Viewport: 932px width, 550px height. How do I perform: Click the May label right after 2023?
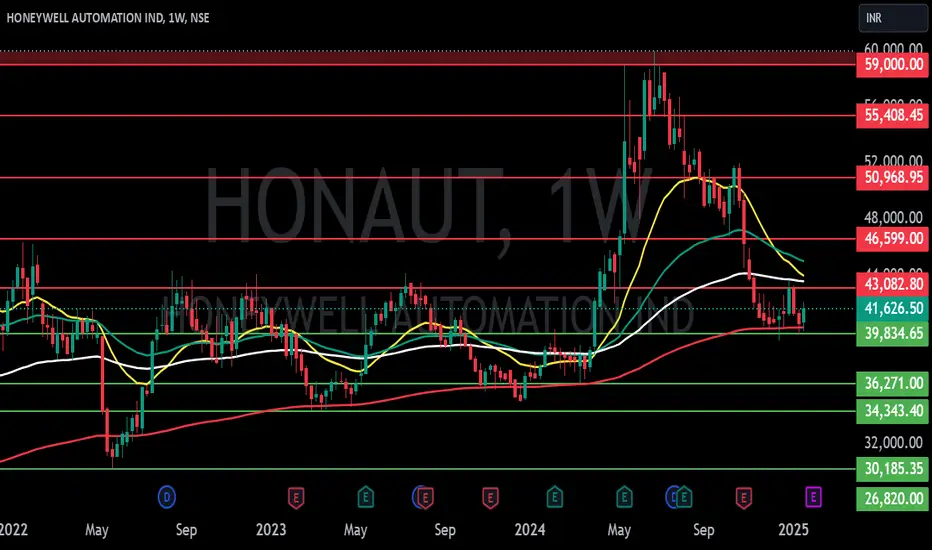click(x=355, y=530)
